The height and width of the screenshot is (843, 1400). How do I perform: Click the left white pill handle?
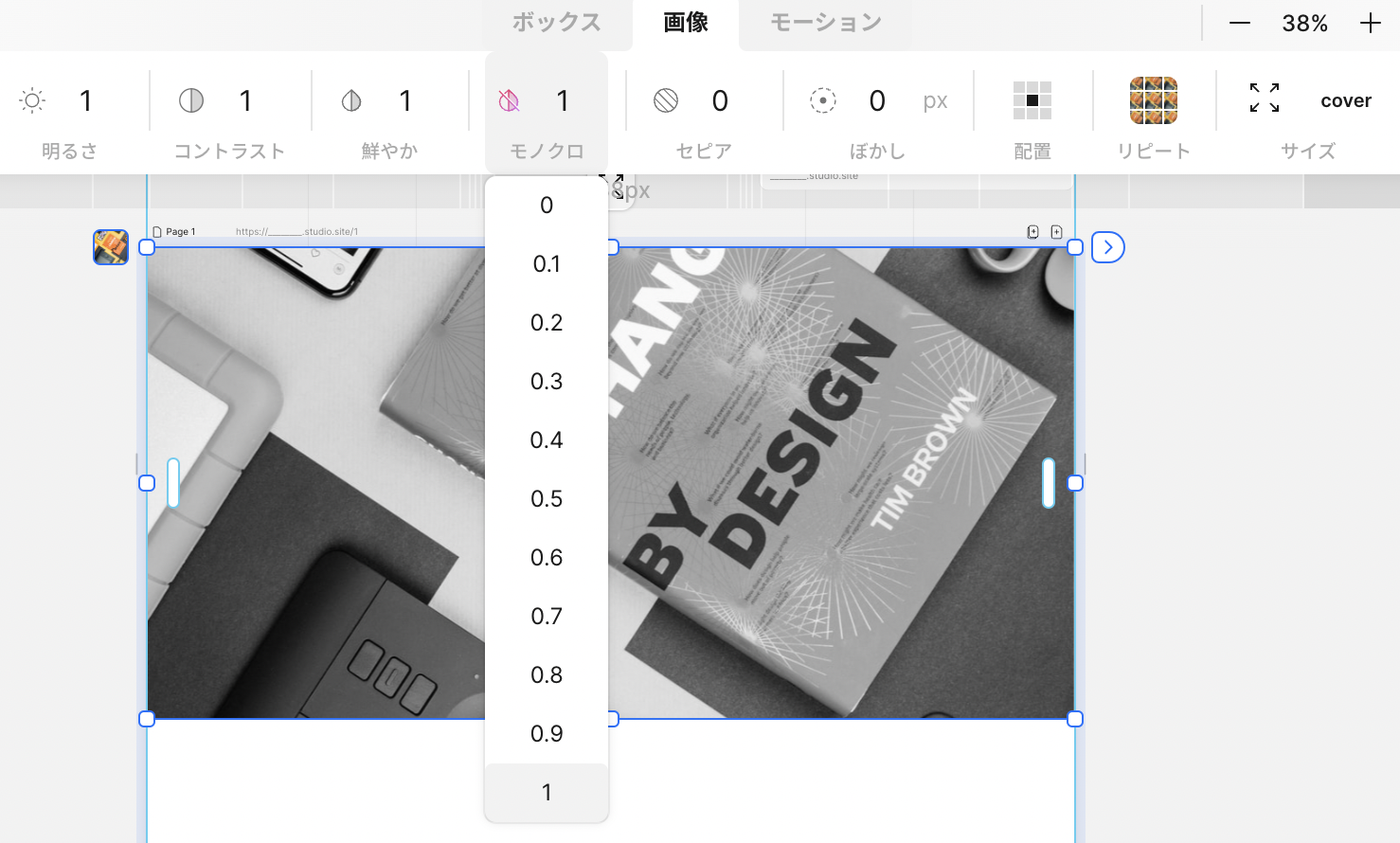tap(173, 483)
